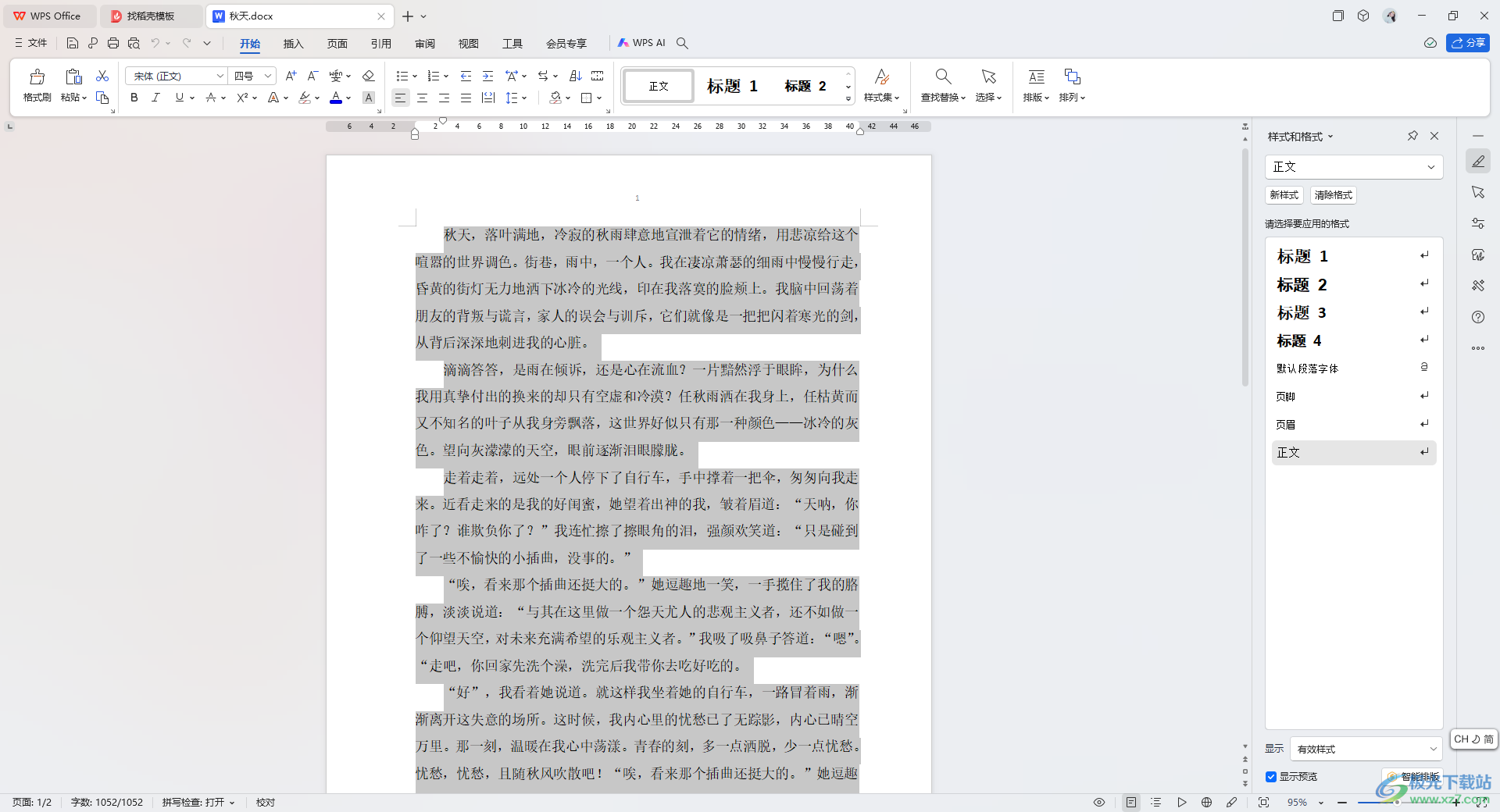Screen dimensions: 1500x812
Task: Open the 显示 有效样式 dropdown
Action: click(x=1366, y=749)
